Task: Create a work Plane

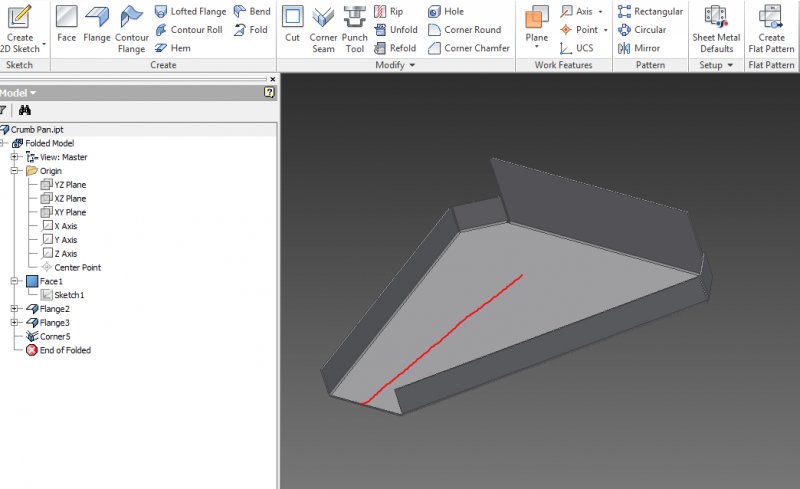Action: click(x=537, y=23)
